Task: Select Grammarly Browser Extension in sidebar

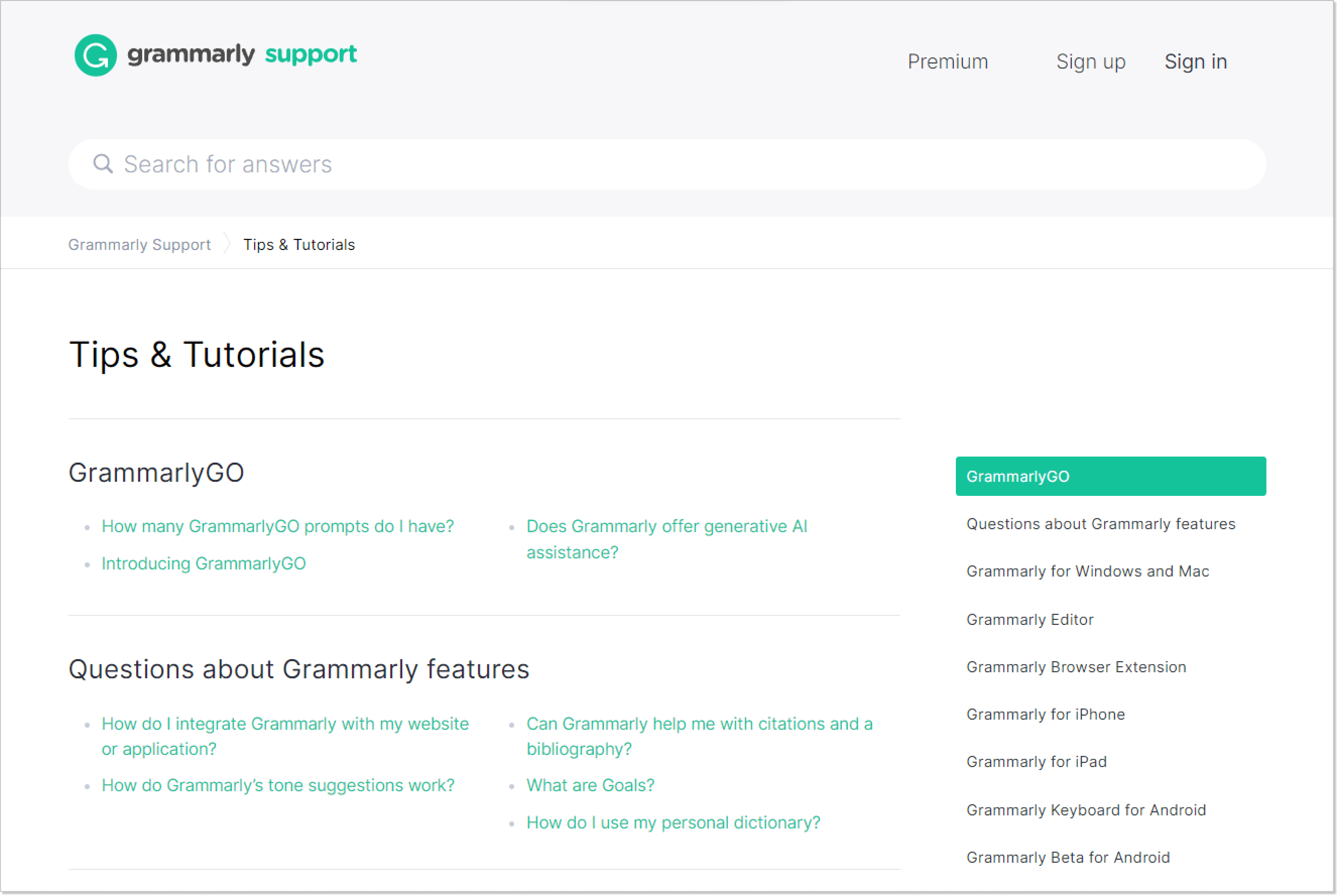Action: (1076, 667)
